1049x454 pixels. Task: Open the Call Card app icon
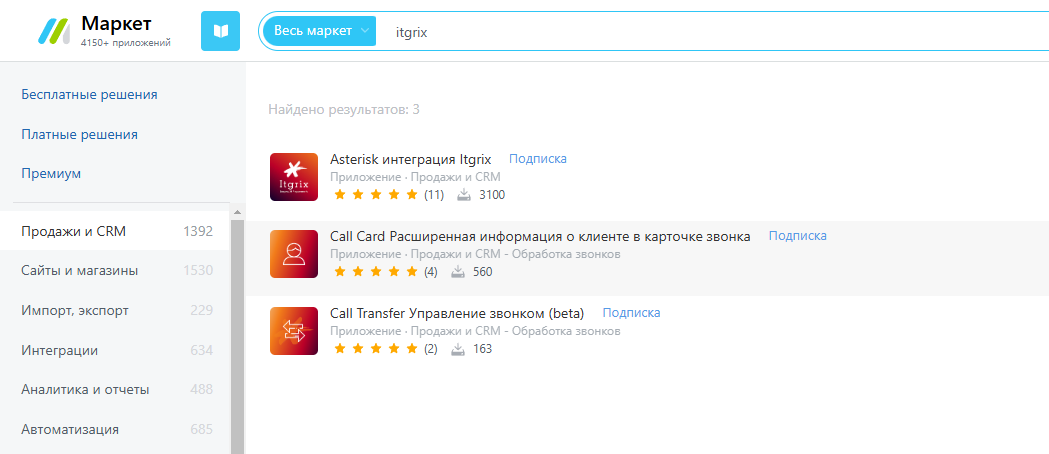[x=294, y=253]
